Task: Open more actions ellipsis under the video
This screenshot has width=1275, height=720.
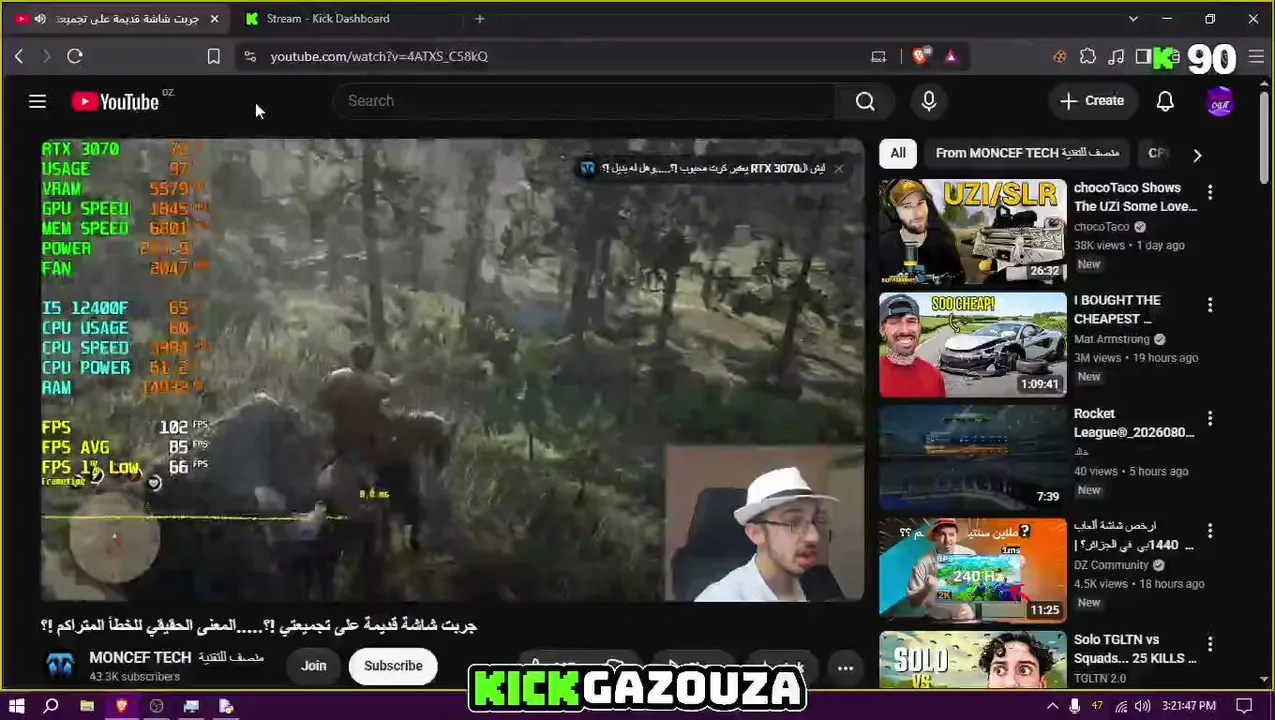Action: point(845,668)
